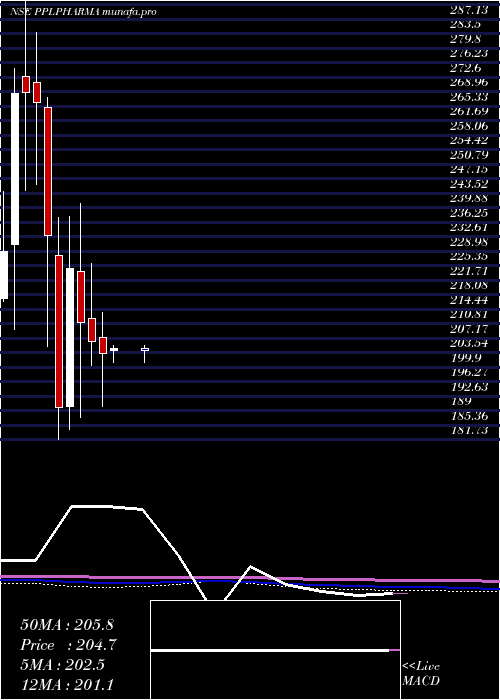
Task: Click the 225.35 price axis label
Action: (470, 256)
